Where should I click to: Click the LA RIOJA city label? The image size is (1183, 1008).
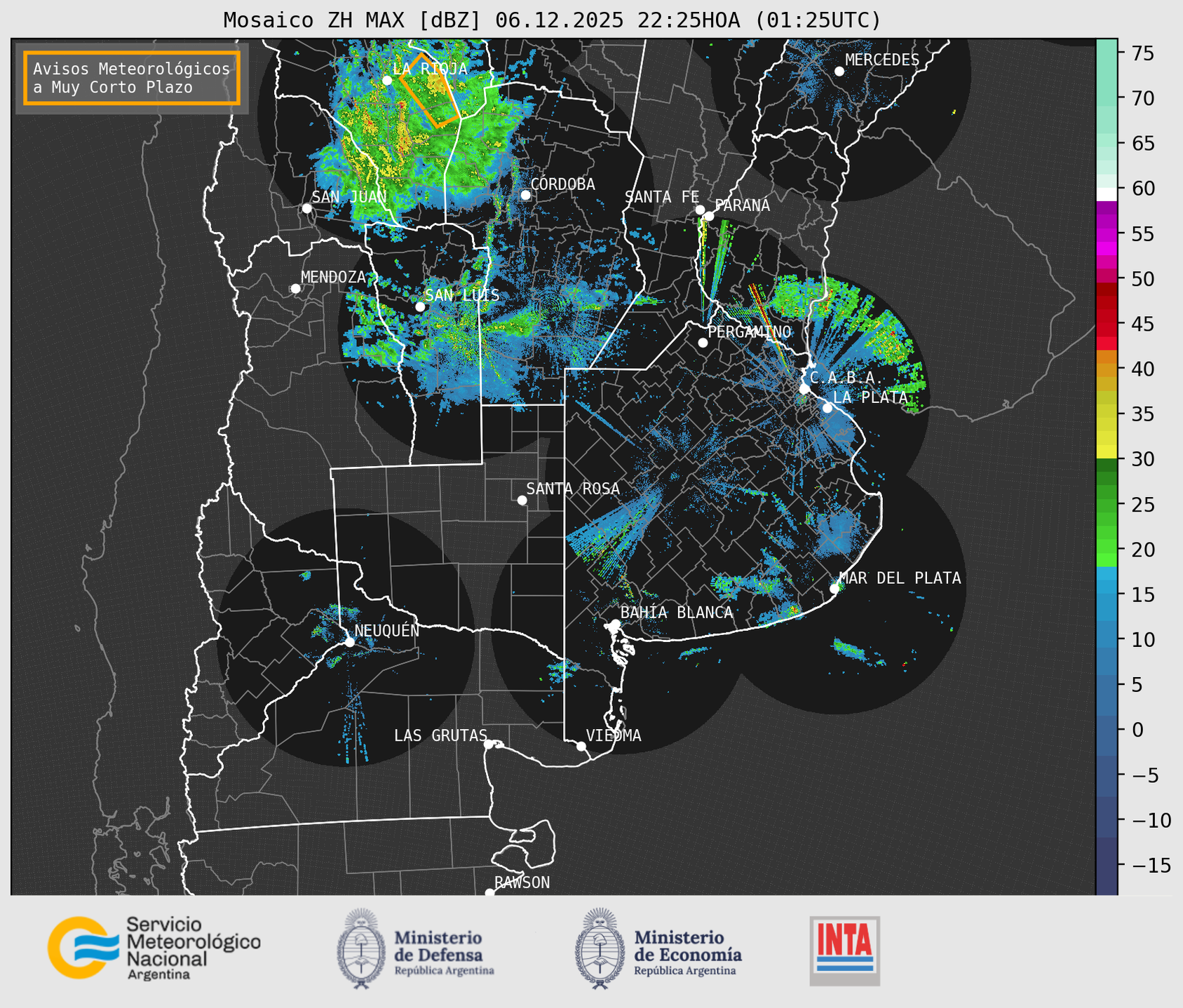click(x=430, y=69)
